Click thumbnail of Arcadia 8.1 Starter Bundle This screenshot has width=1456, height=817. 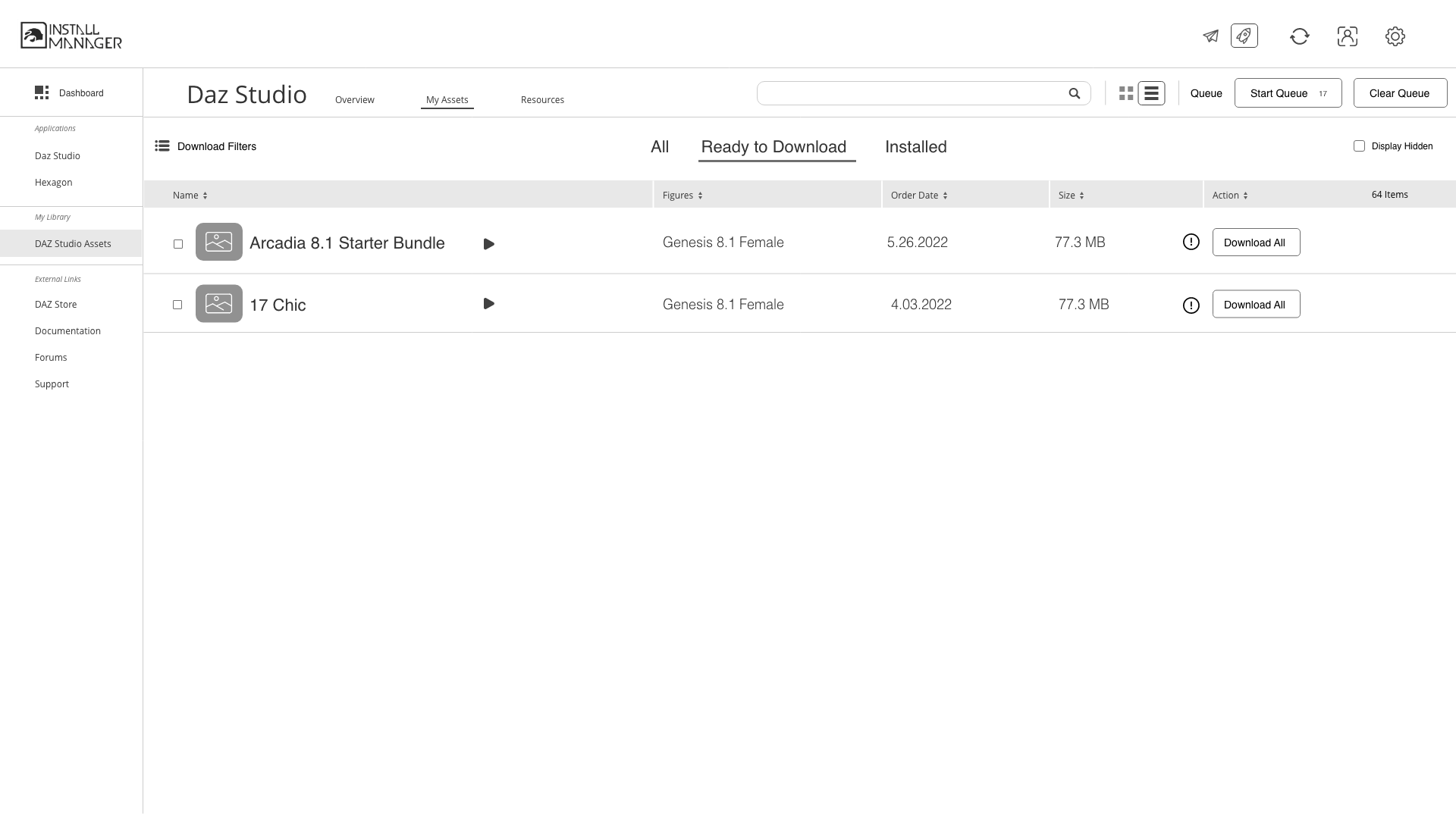click(x=219, y=242)
